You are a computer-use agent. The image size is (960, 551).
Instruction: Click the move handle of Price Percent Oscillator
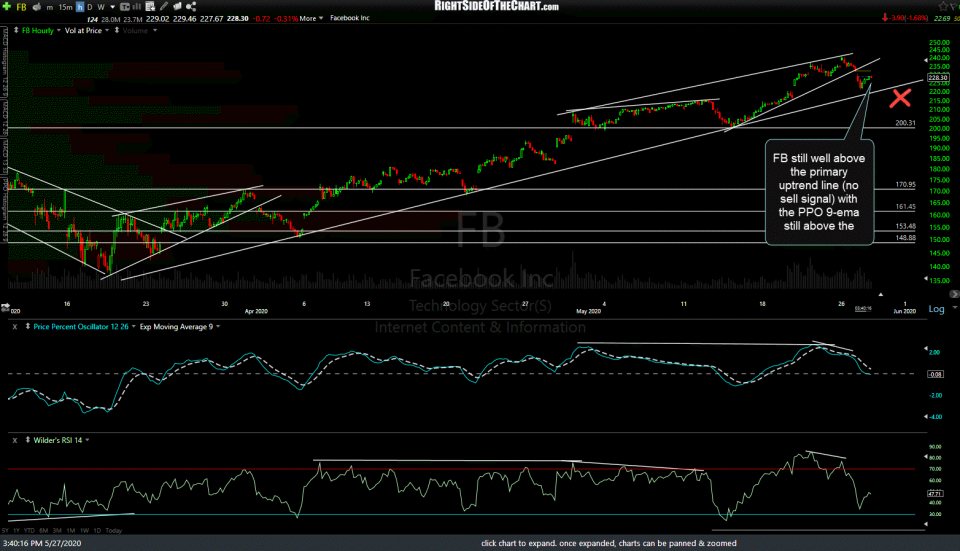tap(28, 327)
